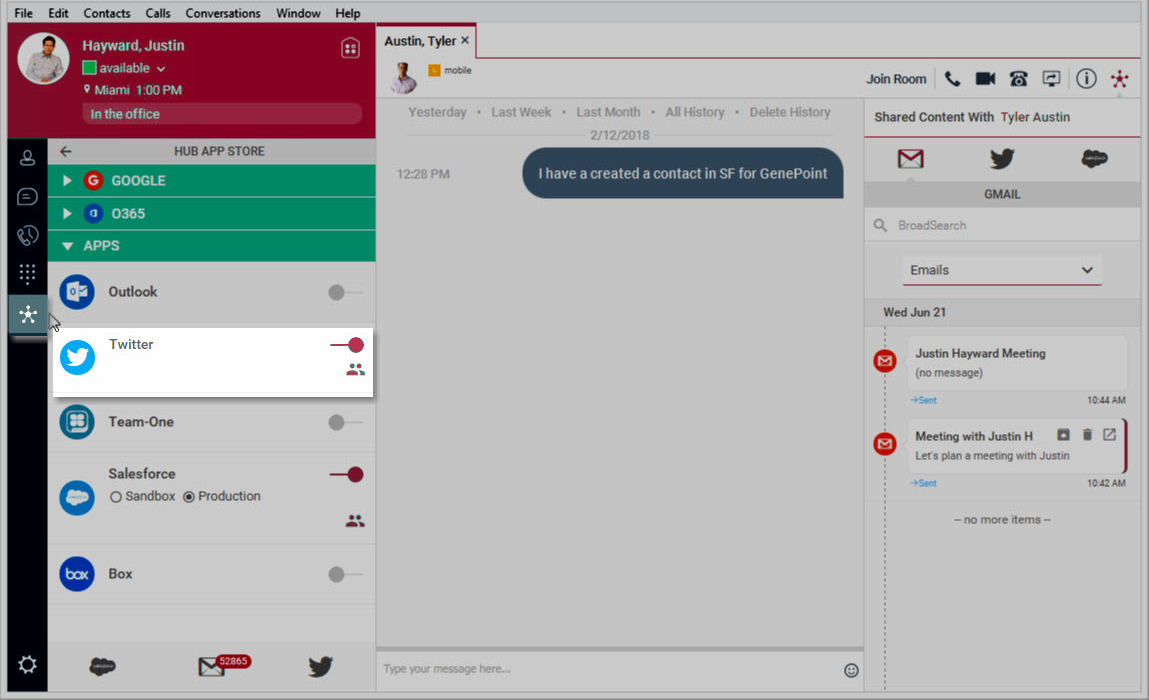Viewport: 1149px width, 700px height.
Task: Close the Austin, Tyler tab
Action: point(465,40)
